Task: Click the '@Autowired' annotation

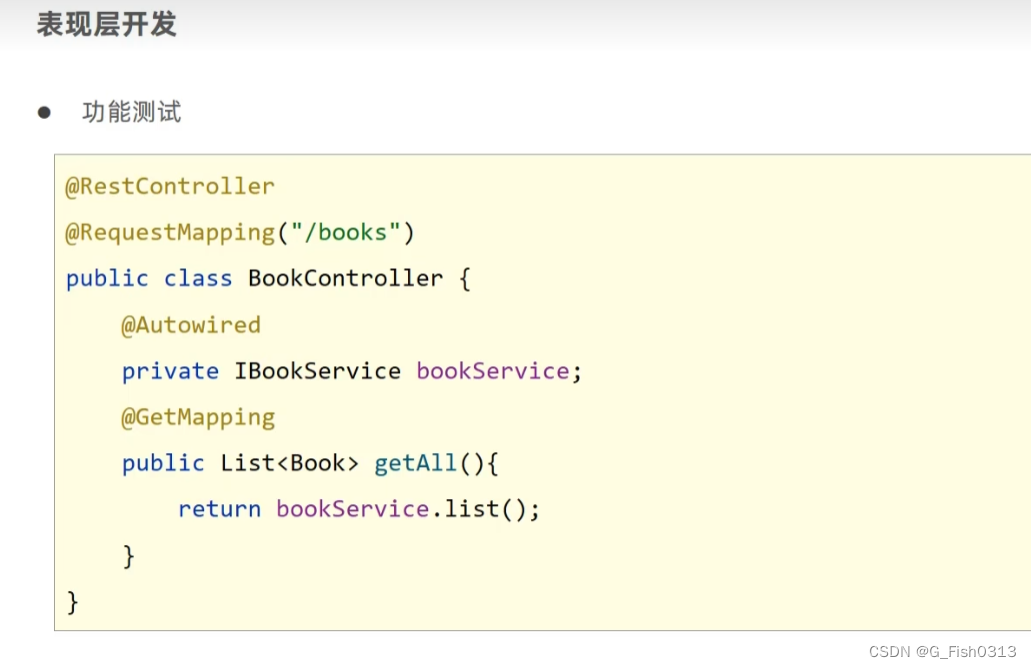Action: pos(191,325)
